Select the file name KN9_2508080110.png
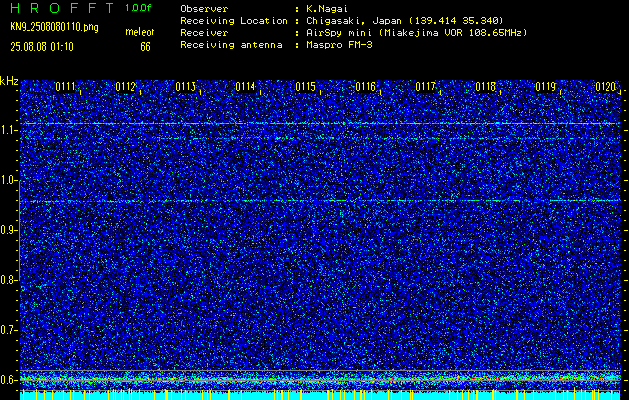Screen dimensions: 629x400 coord(55,28)
